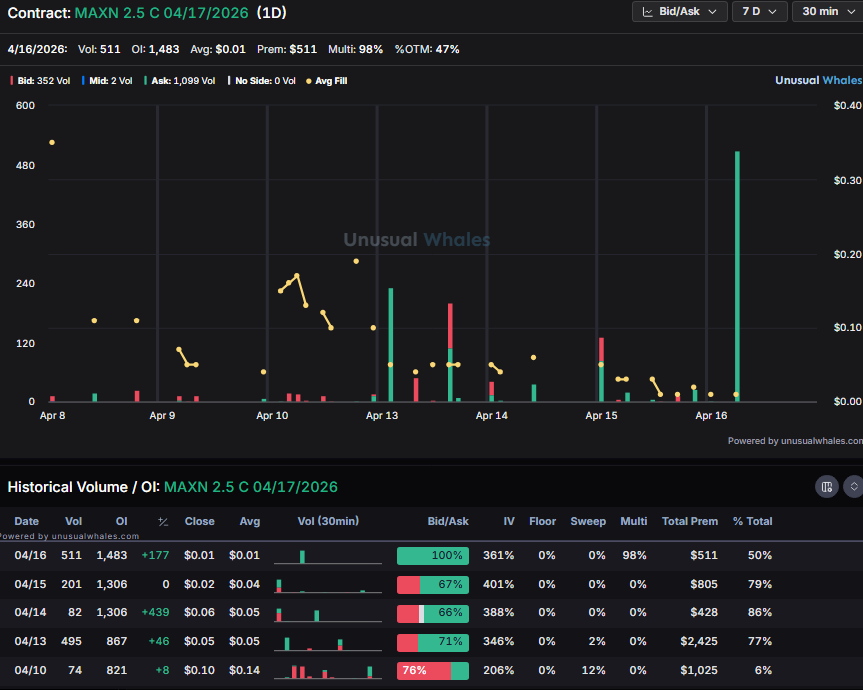The width and height of the screenshot is (863, 690).
Task: Click the 04/15 mini volume sparkline
Action: 328,585
